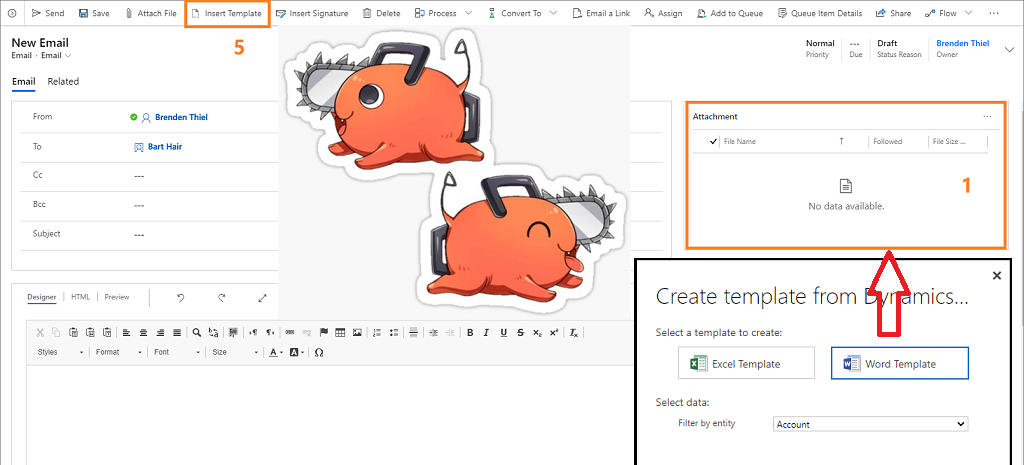Assign the email record

click(663, 13)
